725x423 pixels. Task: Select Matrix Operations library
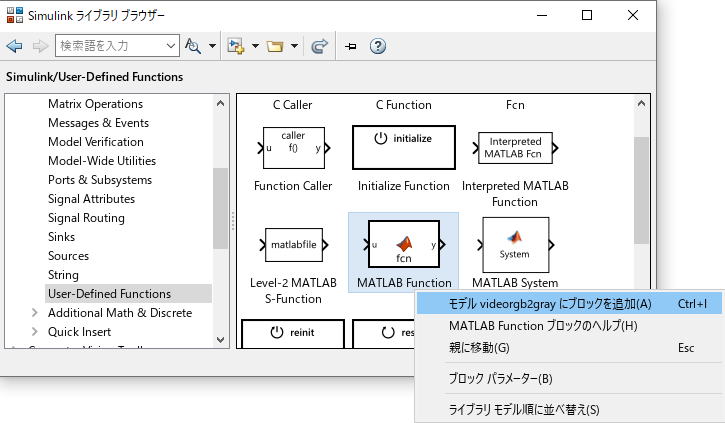95,104
